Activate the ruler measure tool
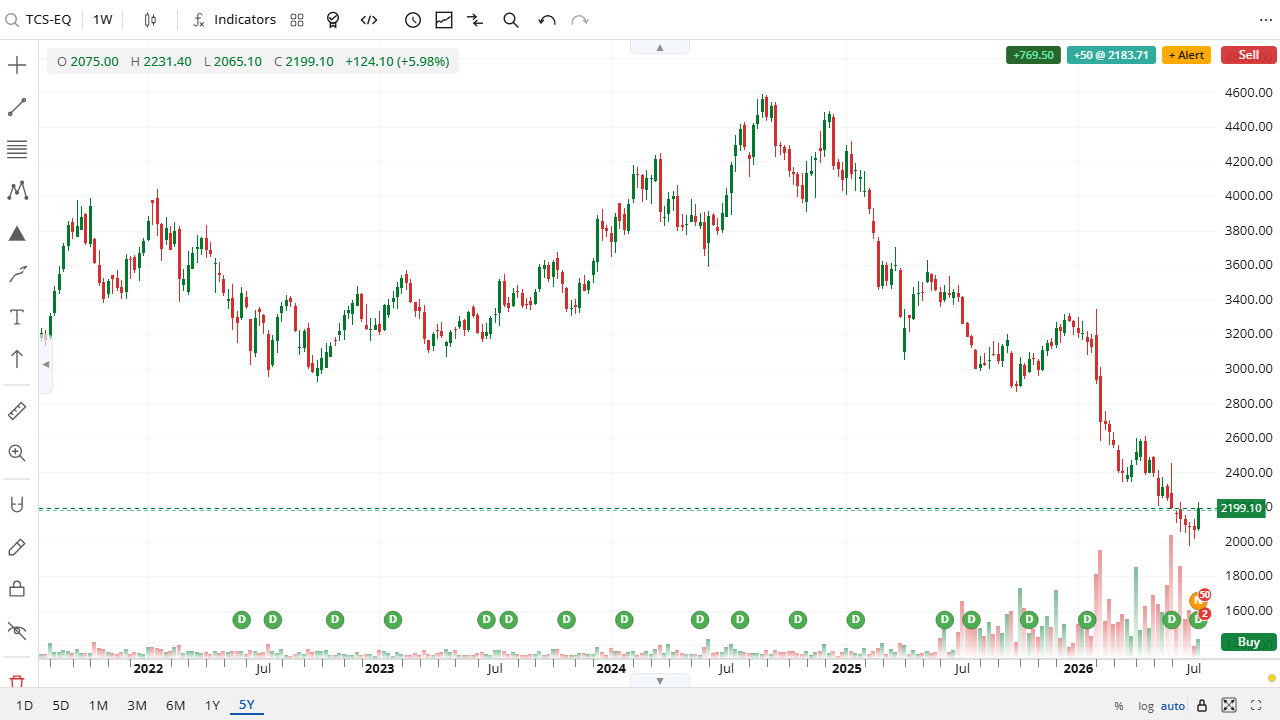This screenshot has width=1280, height=720. (x=17, y=411)
